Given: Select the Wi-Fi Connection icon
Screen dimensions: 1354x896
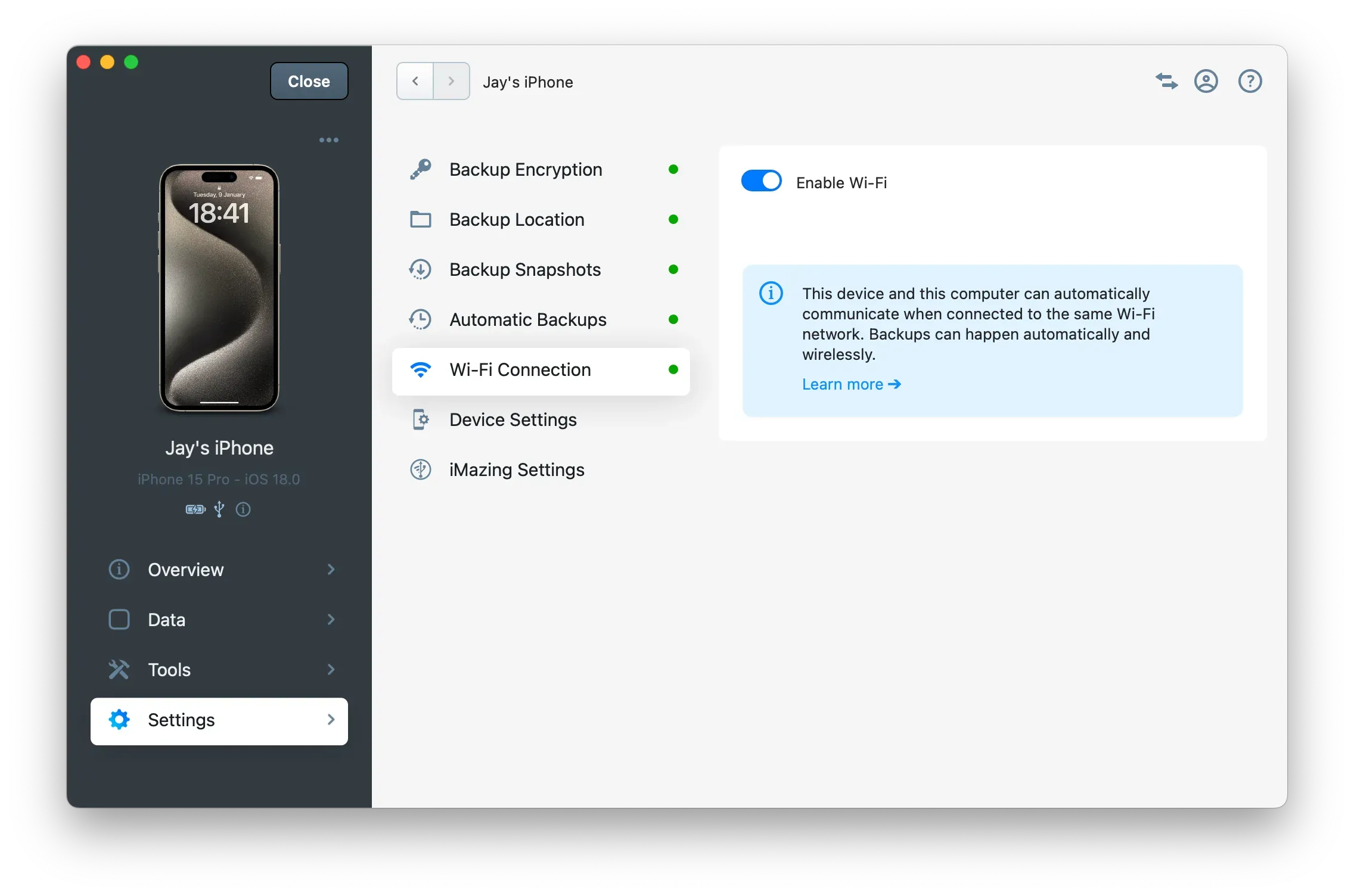Looking at the screenshot, I should (421, 369).
